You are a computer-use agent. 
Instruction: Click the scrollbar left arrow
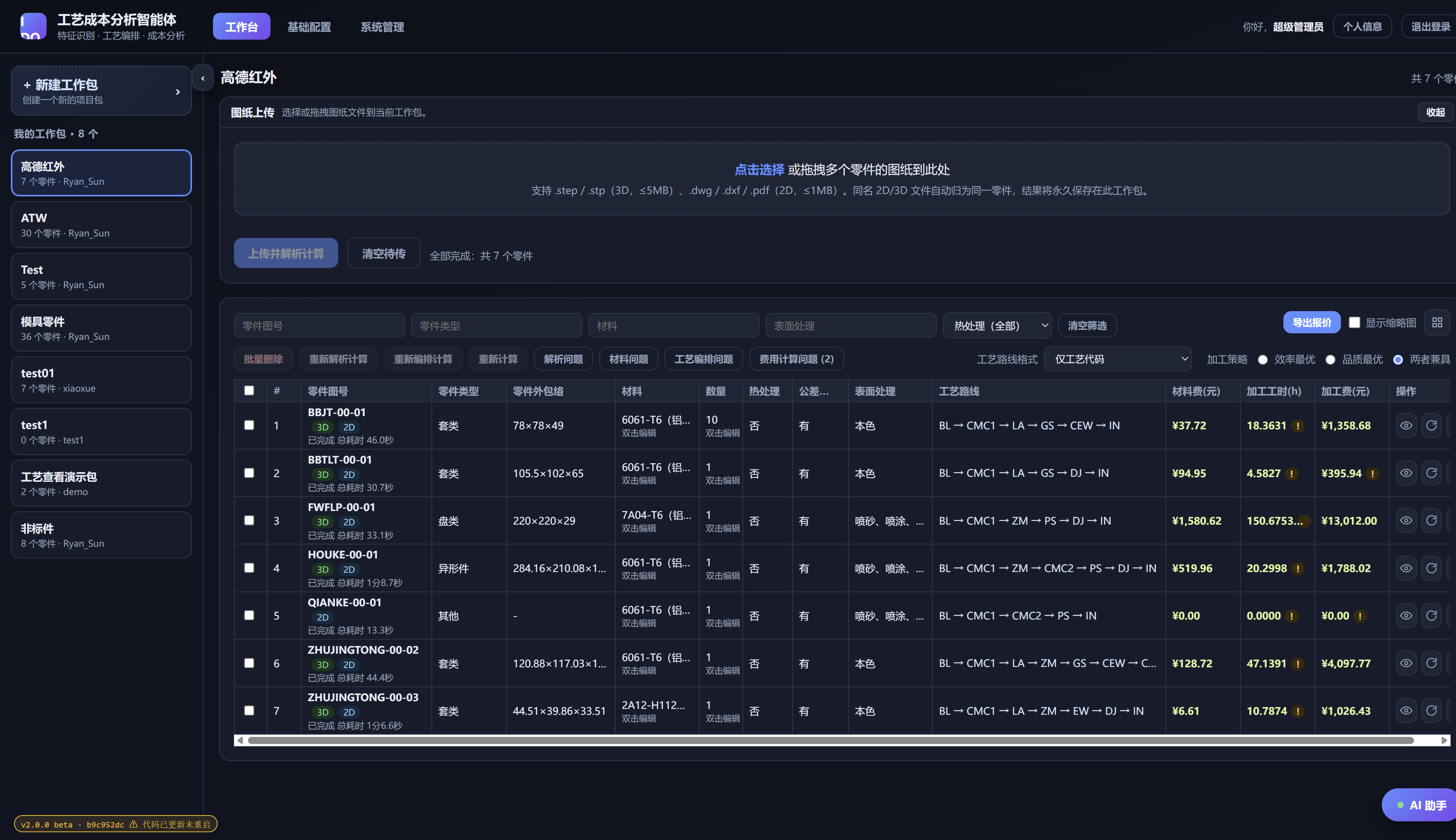point(240,740)
